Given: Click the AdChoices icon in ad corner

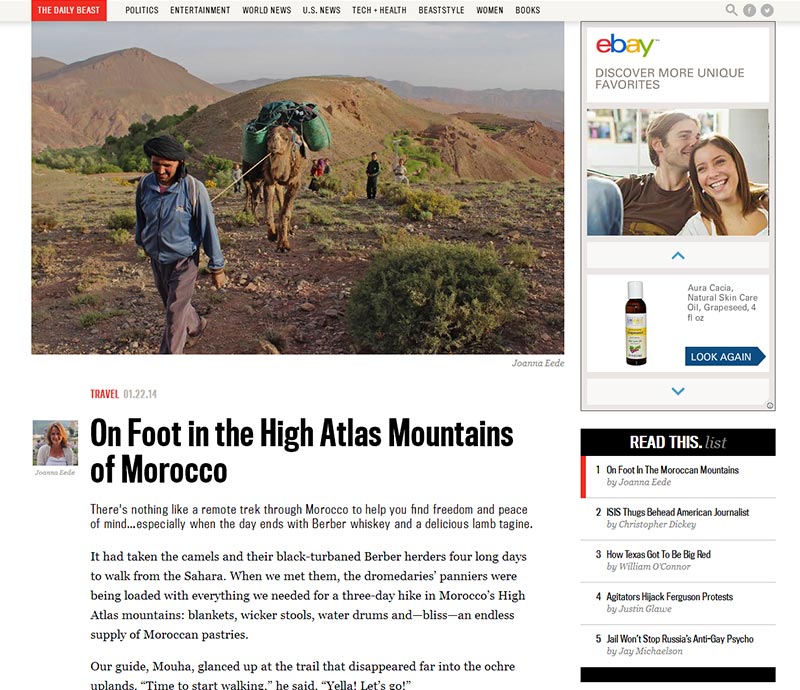Looking at the screenshot, I should [x=770, y=405].
